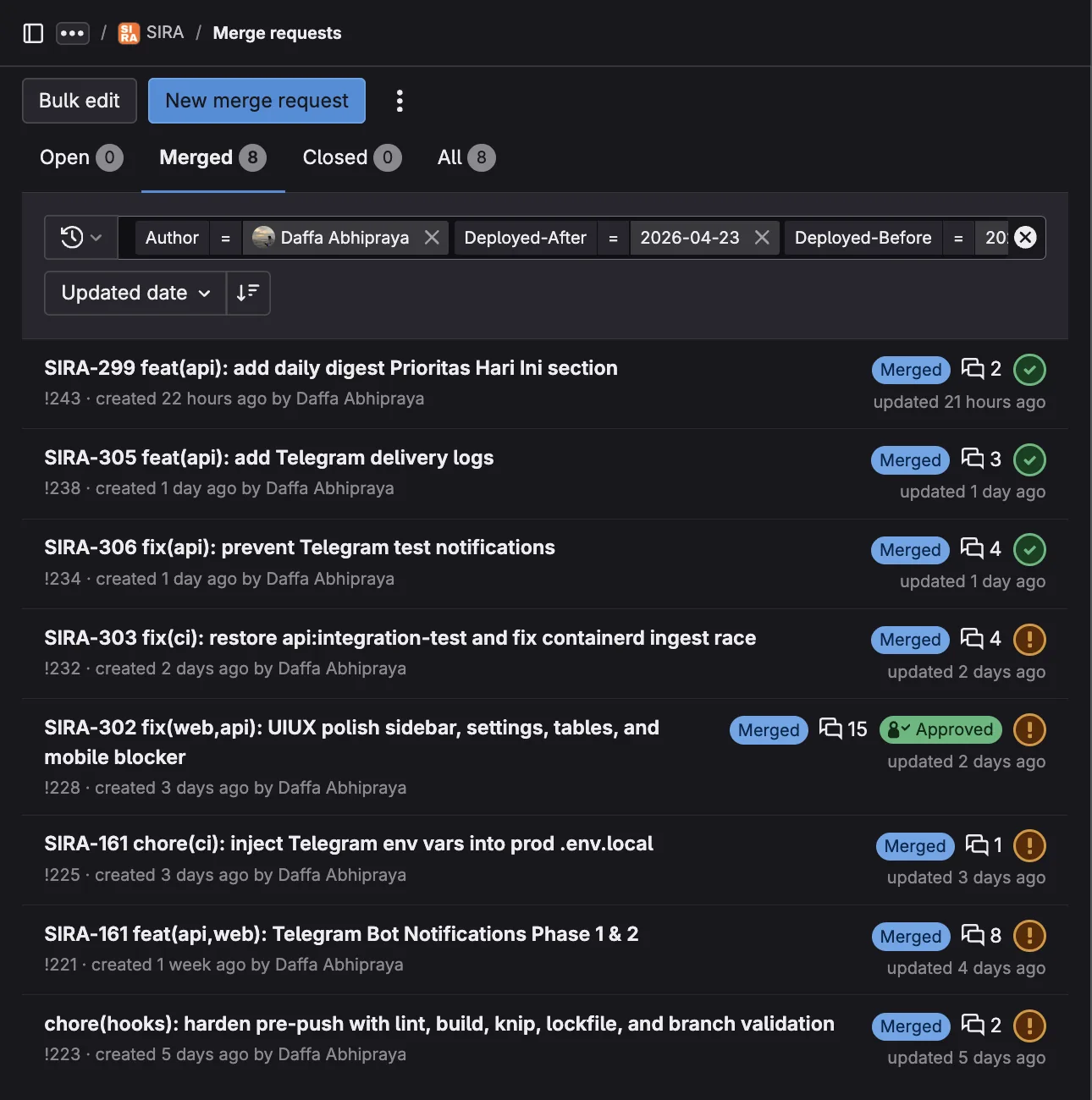This screenshot has height=1100, width=1092.
Task: Click "updated 4 days ago" text
Action: point(966,968)
